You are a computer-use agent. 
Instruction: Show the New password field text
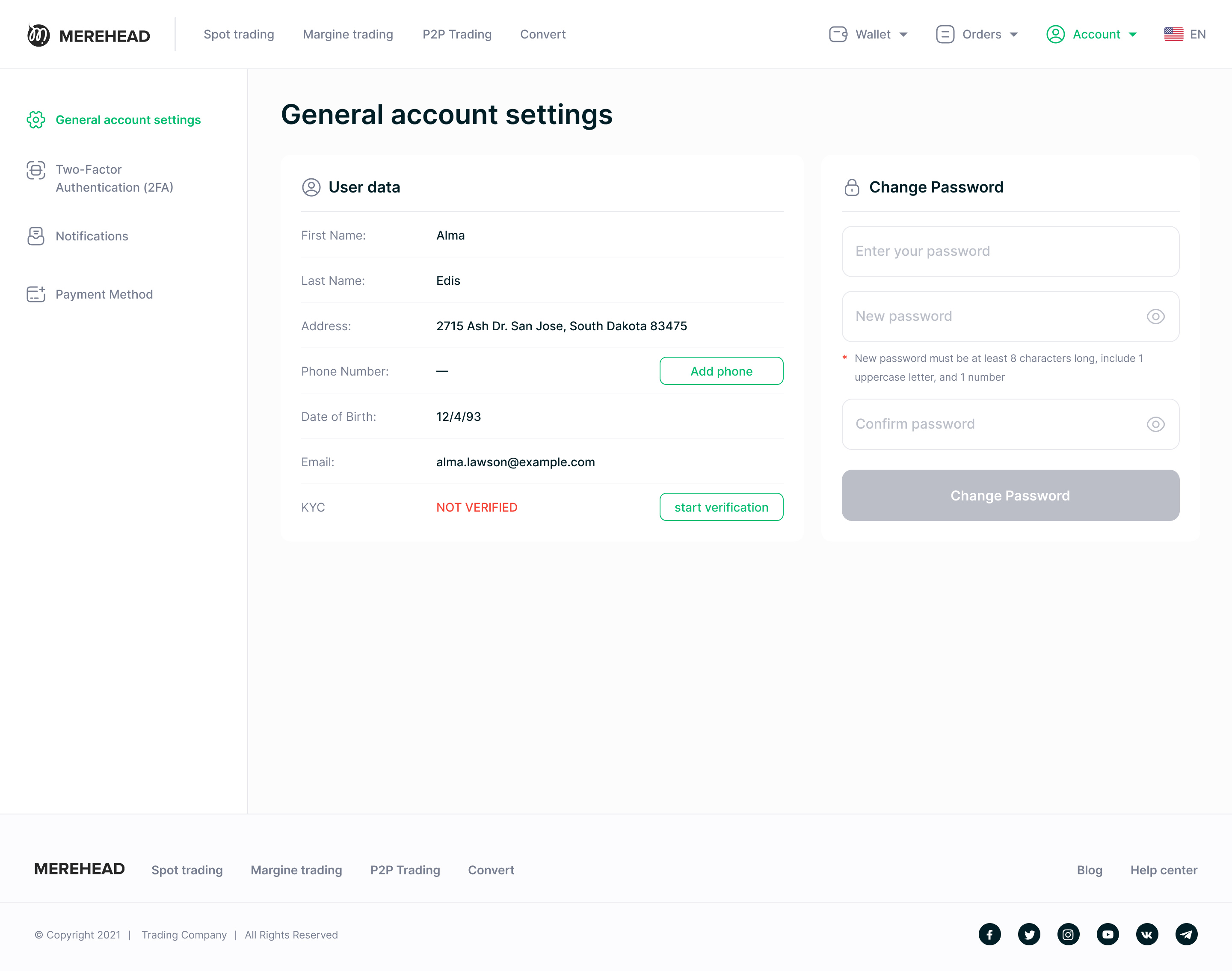1155,316
